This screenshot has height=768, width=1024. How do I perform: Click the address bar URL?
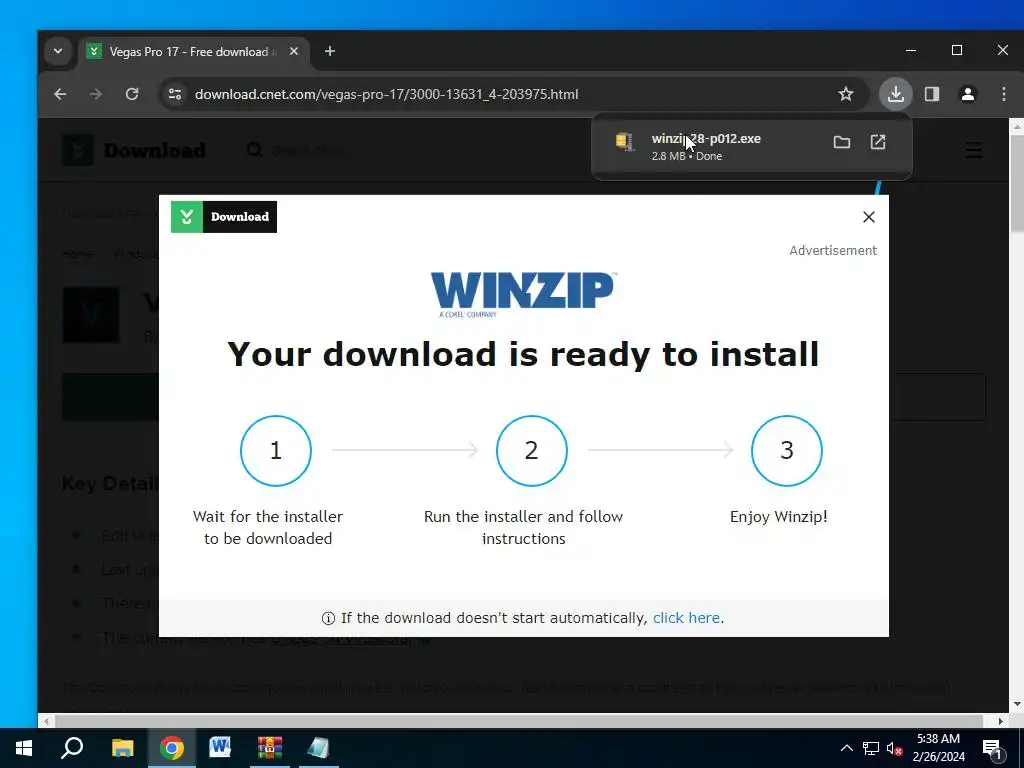[387, 94]
